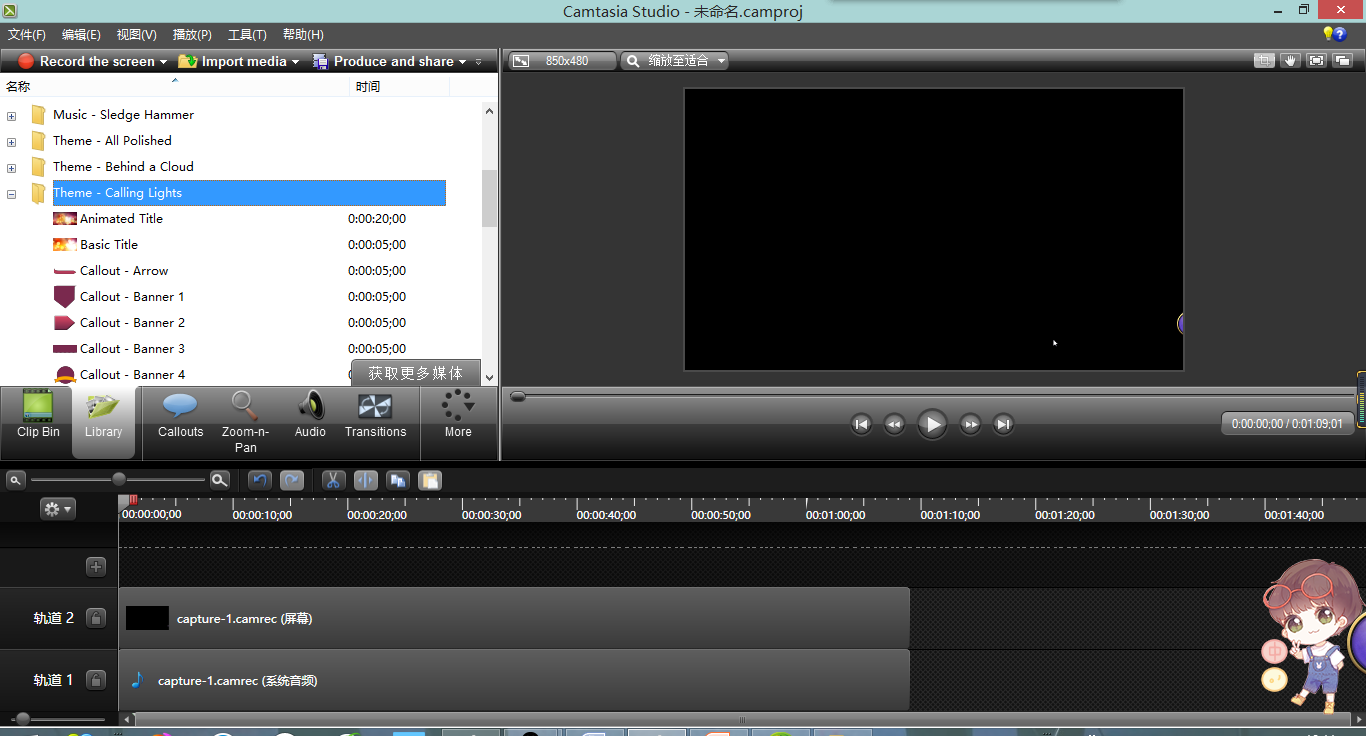Viewport: 1366px width, 736px height.
Task: Enable crop mode in preview toolbar
Action: pyautogui.click(x=1265, y=60)
